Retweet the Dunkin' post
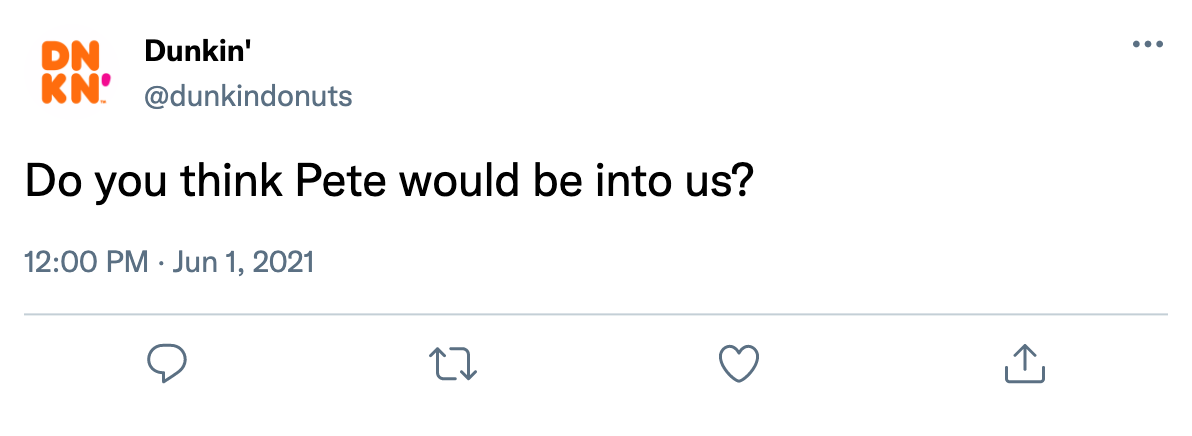Image resolution: width=1192 pixels, height=436 pixels. pos(453,364)
